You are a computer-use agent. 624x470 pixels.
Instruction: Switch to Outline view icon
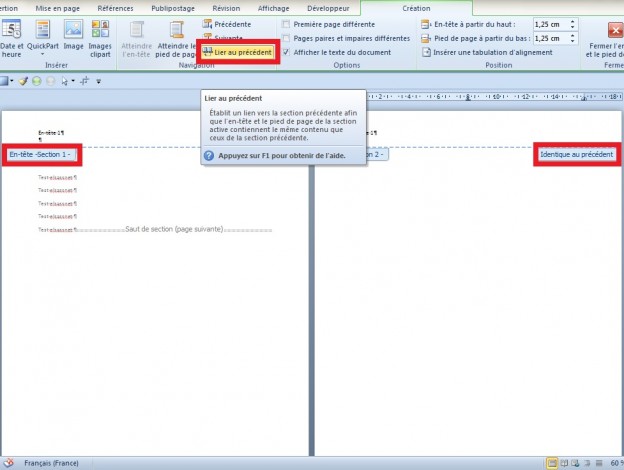pos(587,463)
